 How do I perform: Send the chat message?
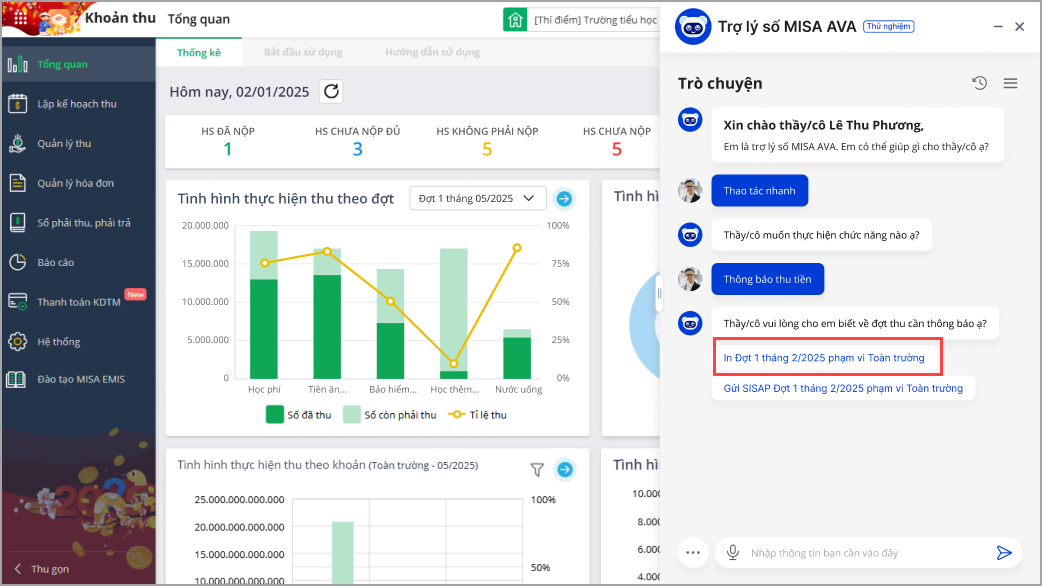pyautogui.click(x=1003, y=553)
